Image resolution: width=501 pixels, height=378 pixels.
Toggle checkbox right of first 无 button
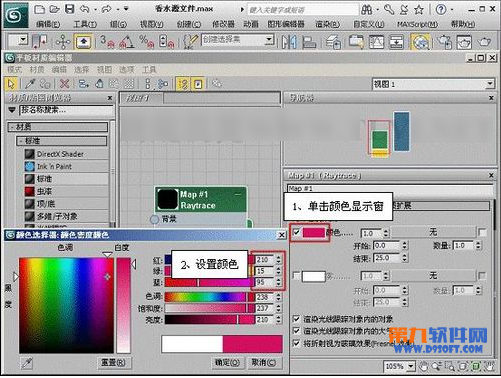482,232
